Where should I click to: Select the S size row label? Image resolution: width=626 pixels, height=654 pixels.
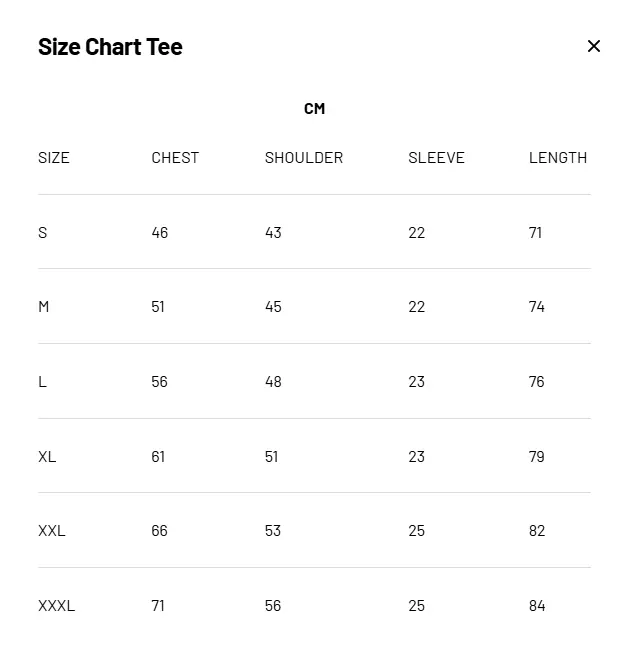coord(43,232)
